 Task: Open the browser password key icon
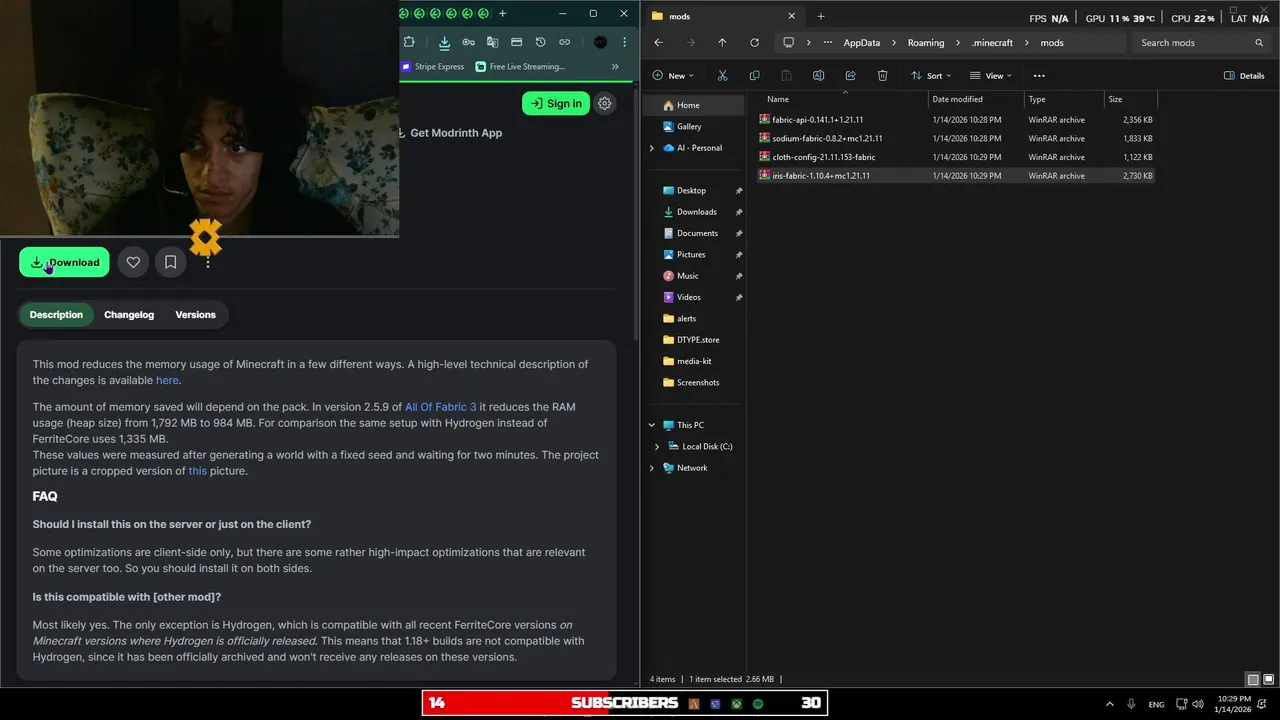(x=468, y=42)
